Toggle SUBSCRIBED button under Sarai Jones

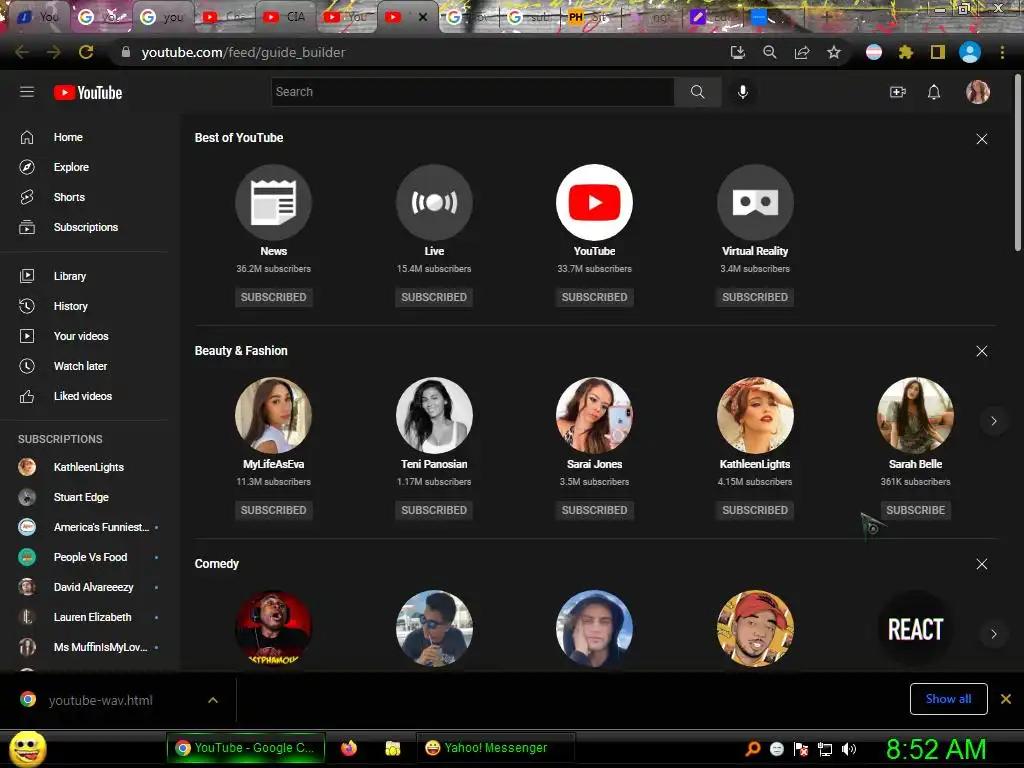pos(594,510)
